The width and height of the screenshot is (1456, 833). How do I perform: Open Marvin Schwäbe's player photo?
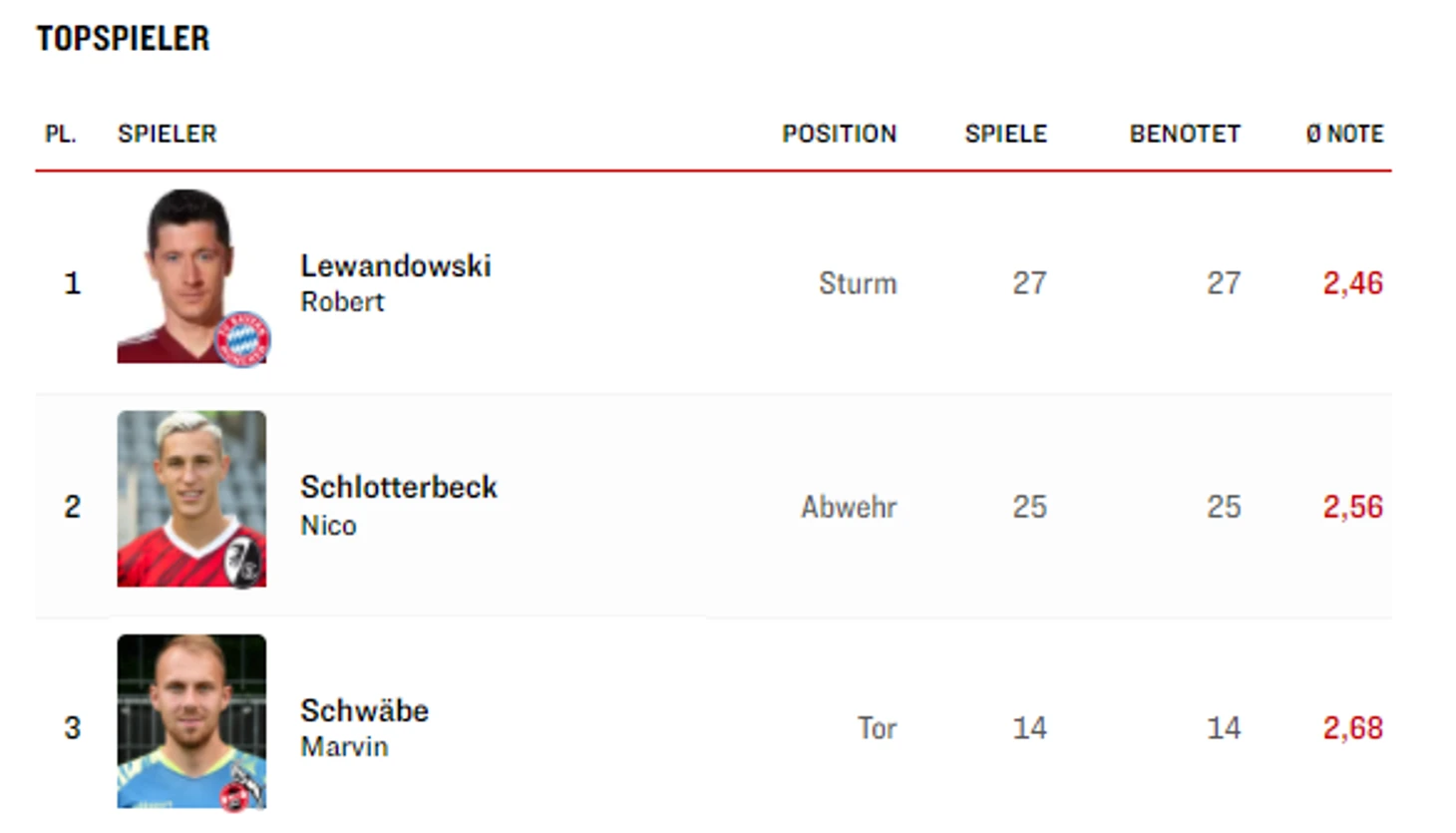click(191, 721)
